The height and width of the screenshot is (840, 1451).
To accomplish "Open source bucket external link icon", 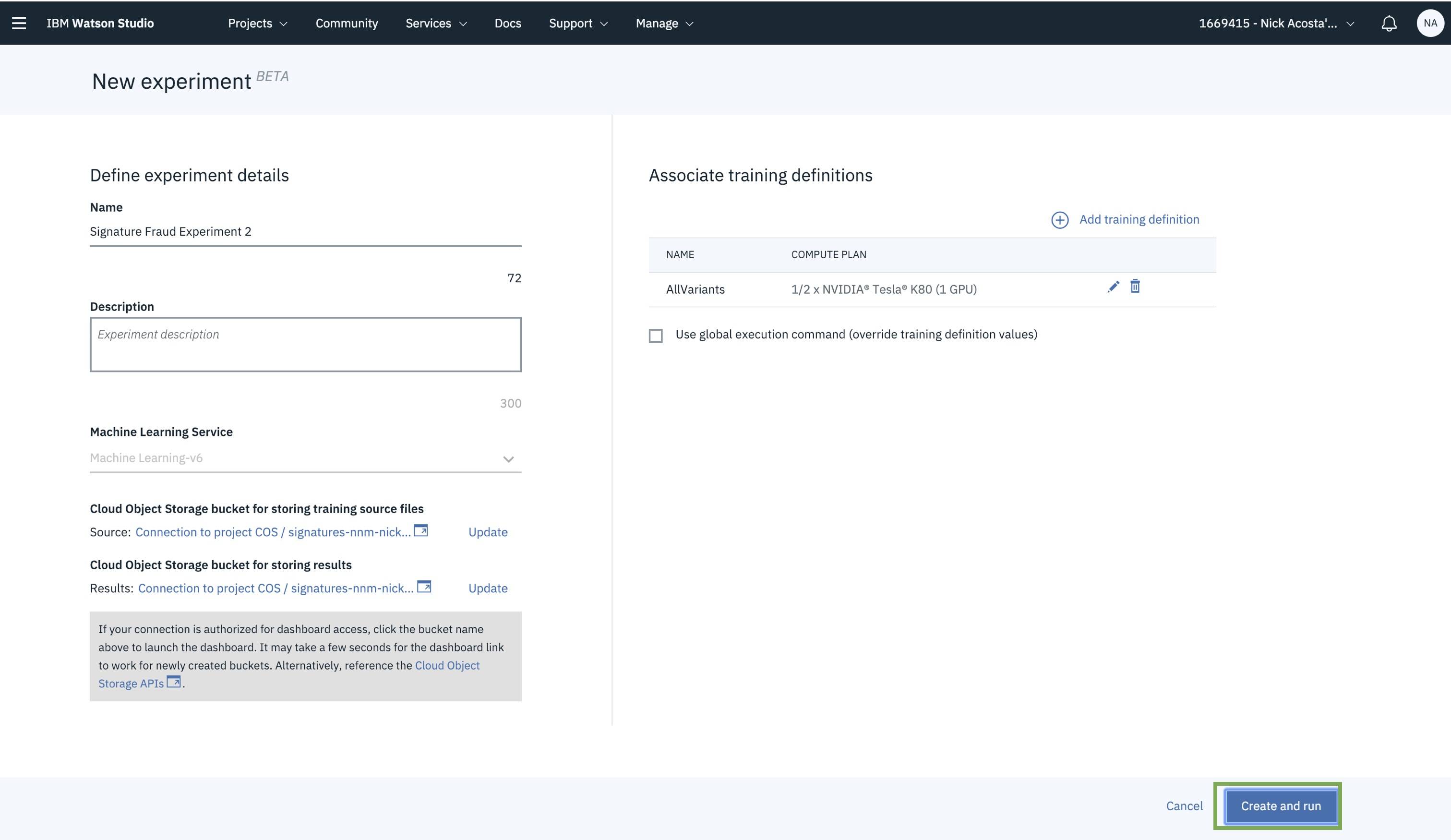I will [421, 530].
